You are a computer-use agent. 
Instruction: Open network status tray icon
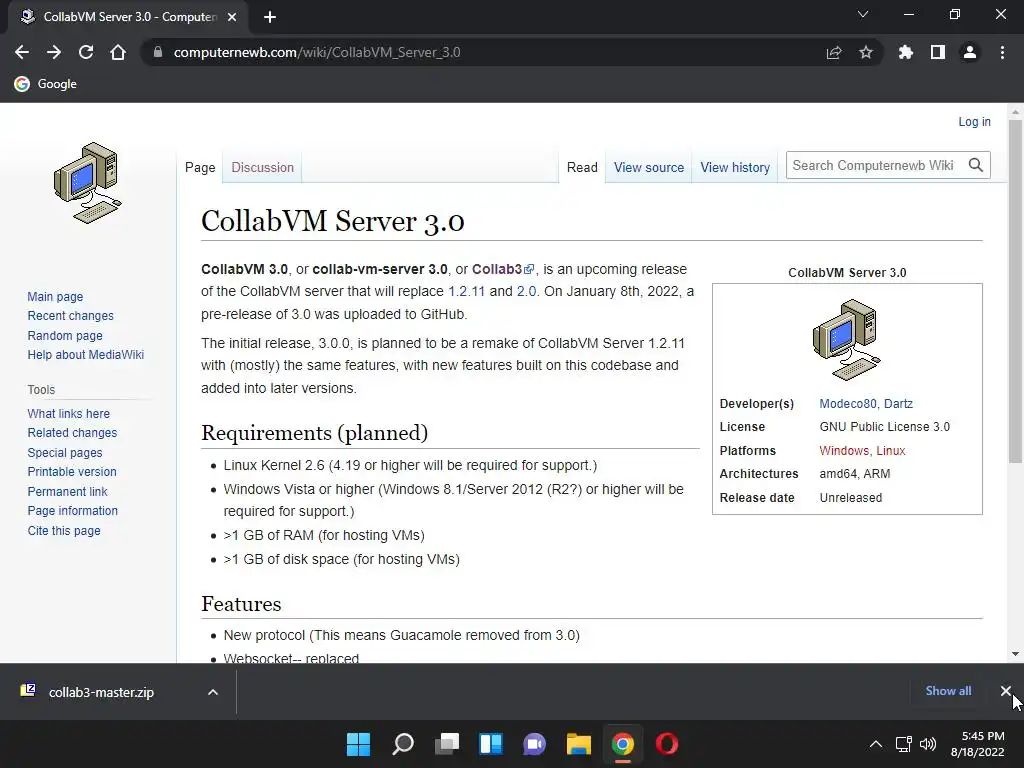(904, 744)
